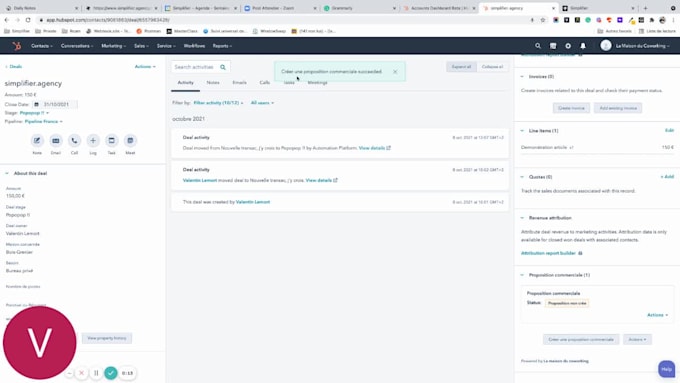This screenshot has height=383, width=680.
Task: Open the deal Actions dropdown
Action: (x=145, y=67)
